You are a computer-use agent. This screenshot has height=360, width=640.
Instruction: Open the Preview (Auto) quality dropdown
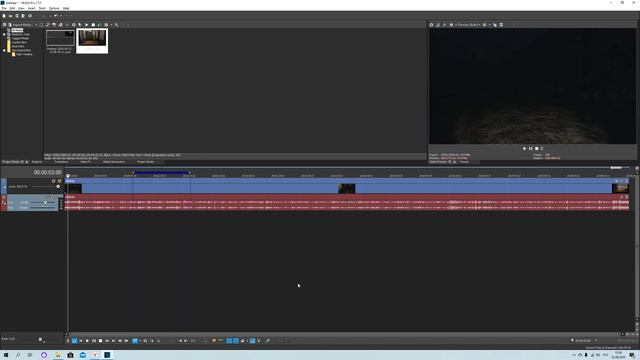(x=469, y=25)
